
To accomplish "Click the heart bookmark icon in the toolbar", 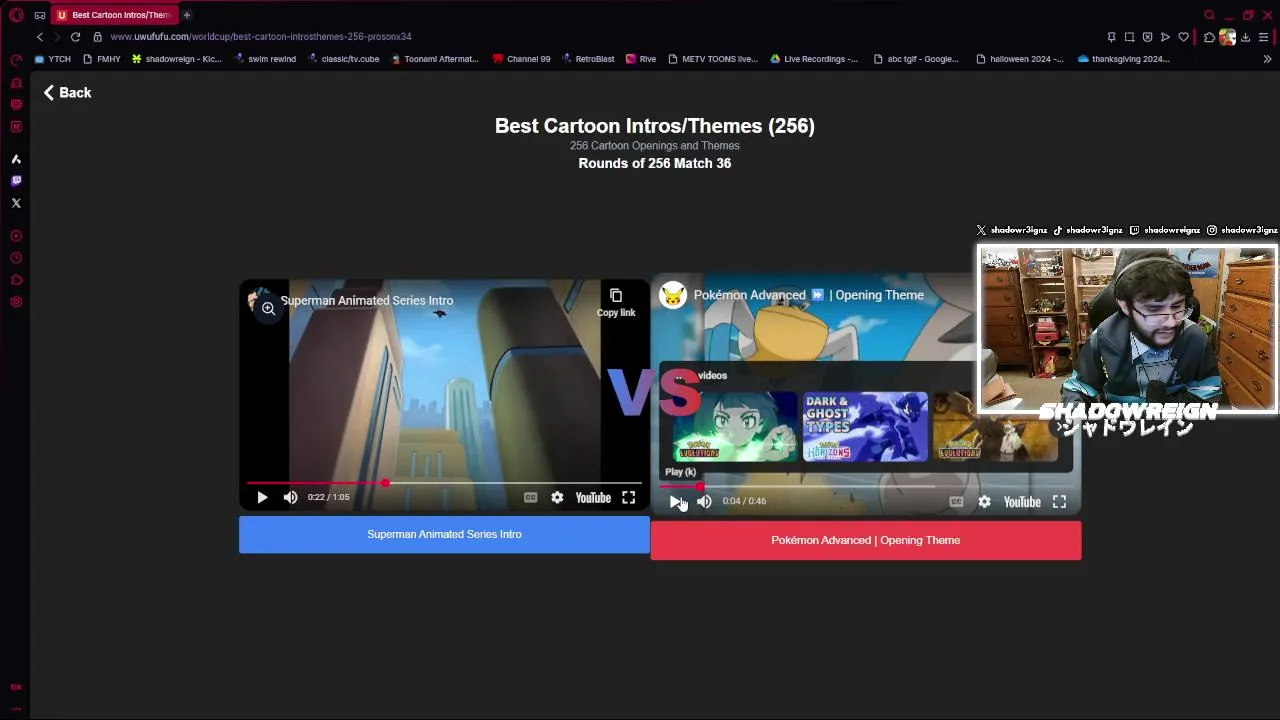I will click(x=1183, y=37).
